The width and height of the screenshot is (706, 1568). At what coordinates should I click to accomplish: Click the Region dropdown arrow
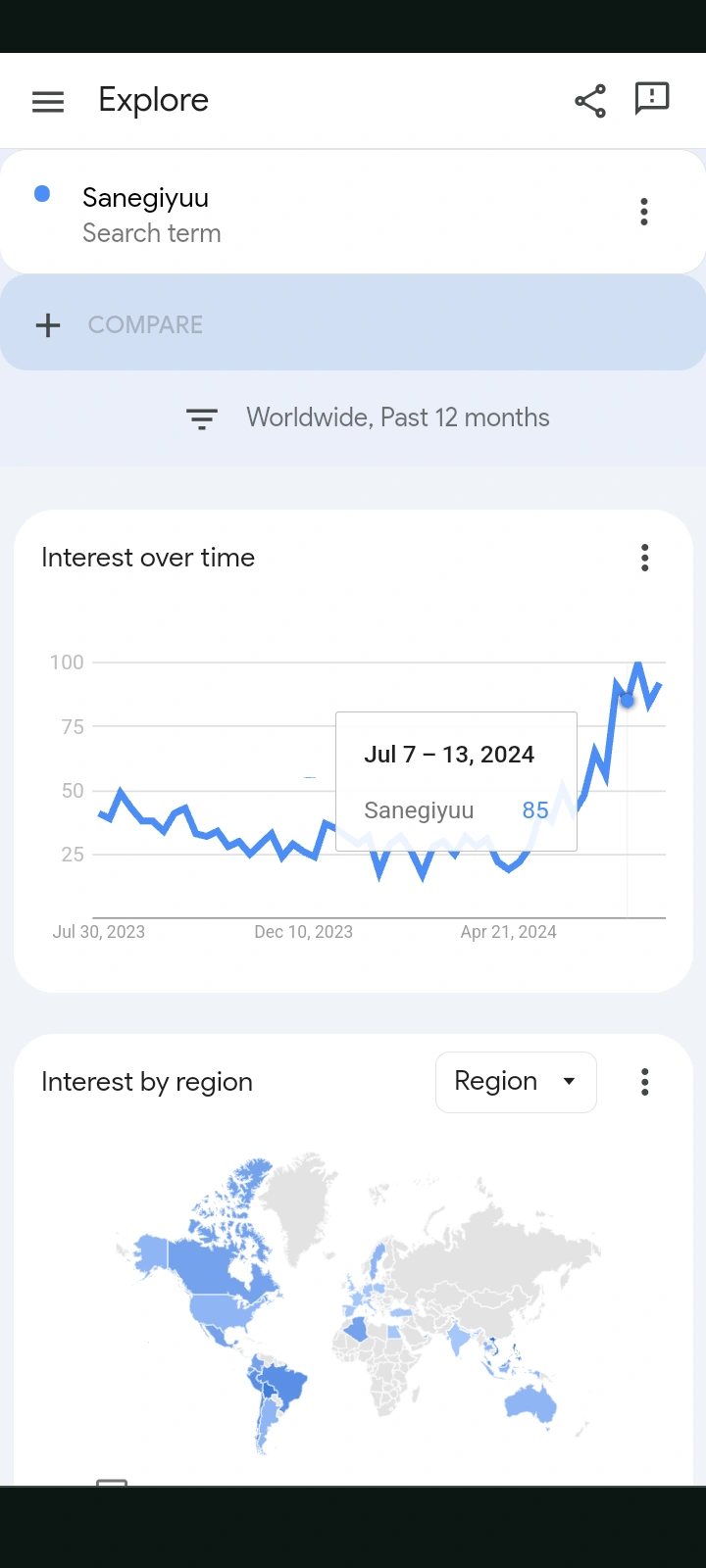pos(569,1082)
